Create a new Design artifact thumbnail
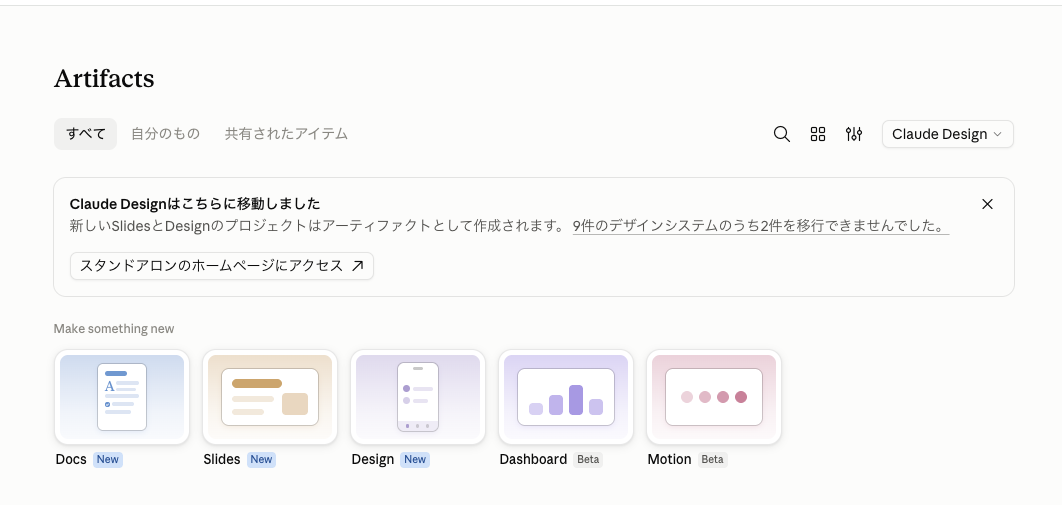 (418, 397)
